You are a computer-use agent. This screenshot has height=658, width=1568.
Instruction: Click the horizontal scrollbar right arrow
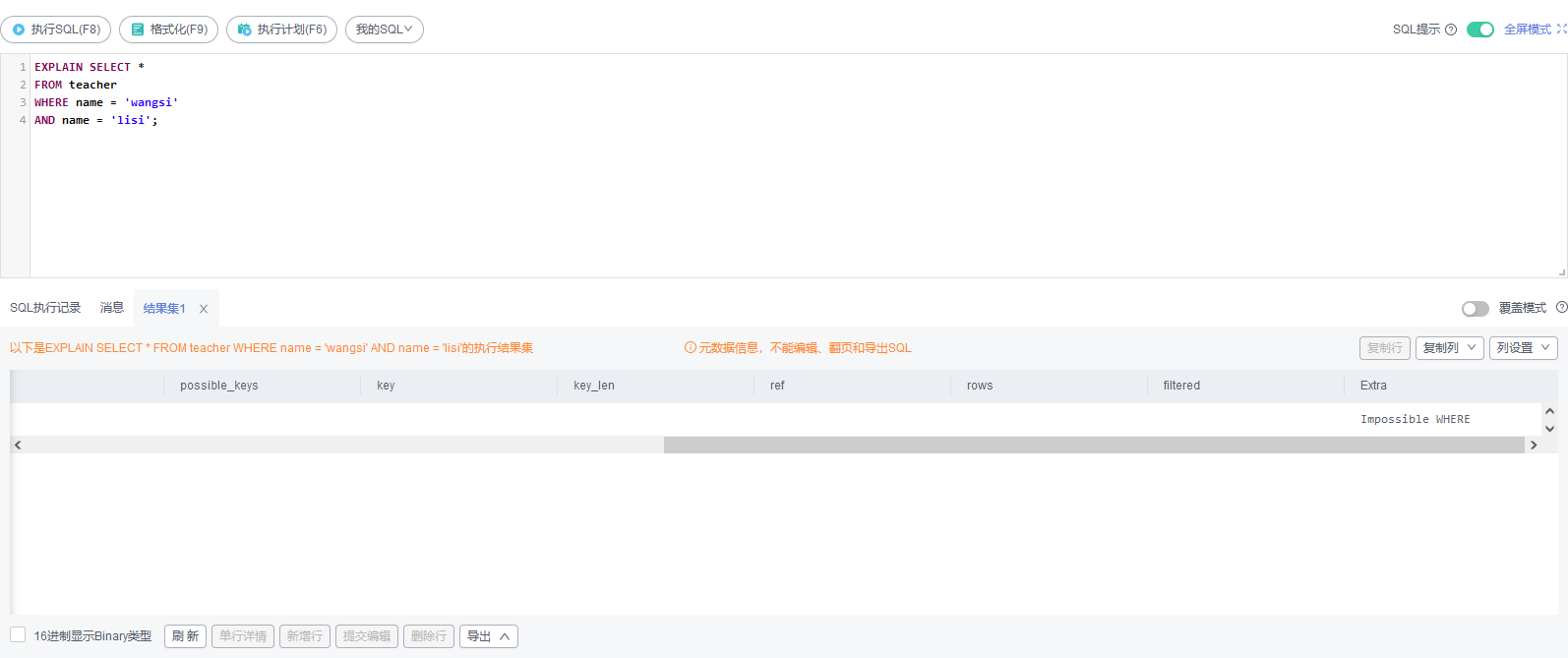click(1534, 446)
